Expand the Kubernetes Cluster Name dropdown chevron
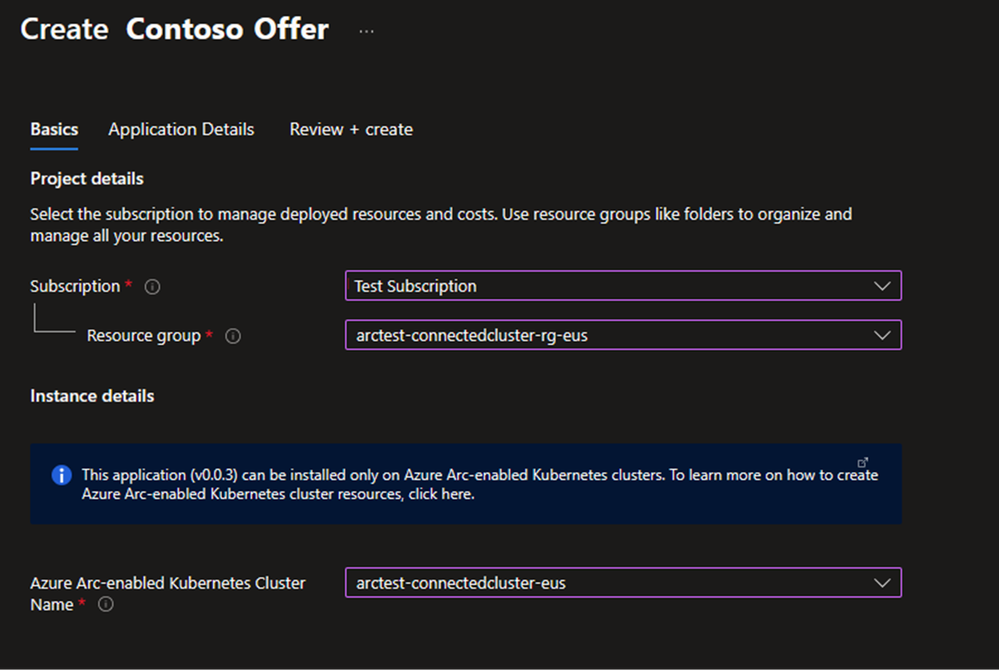Screen dimensions: 999x670 point(881,583)
